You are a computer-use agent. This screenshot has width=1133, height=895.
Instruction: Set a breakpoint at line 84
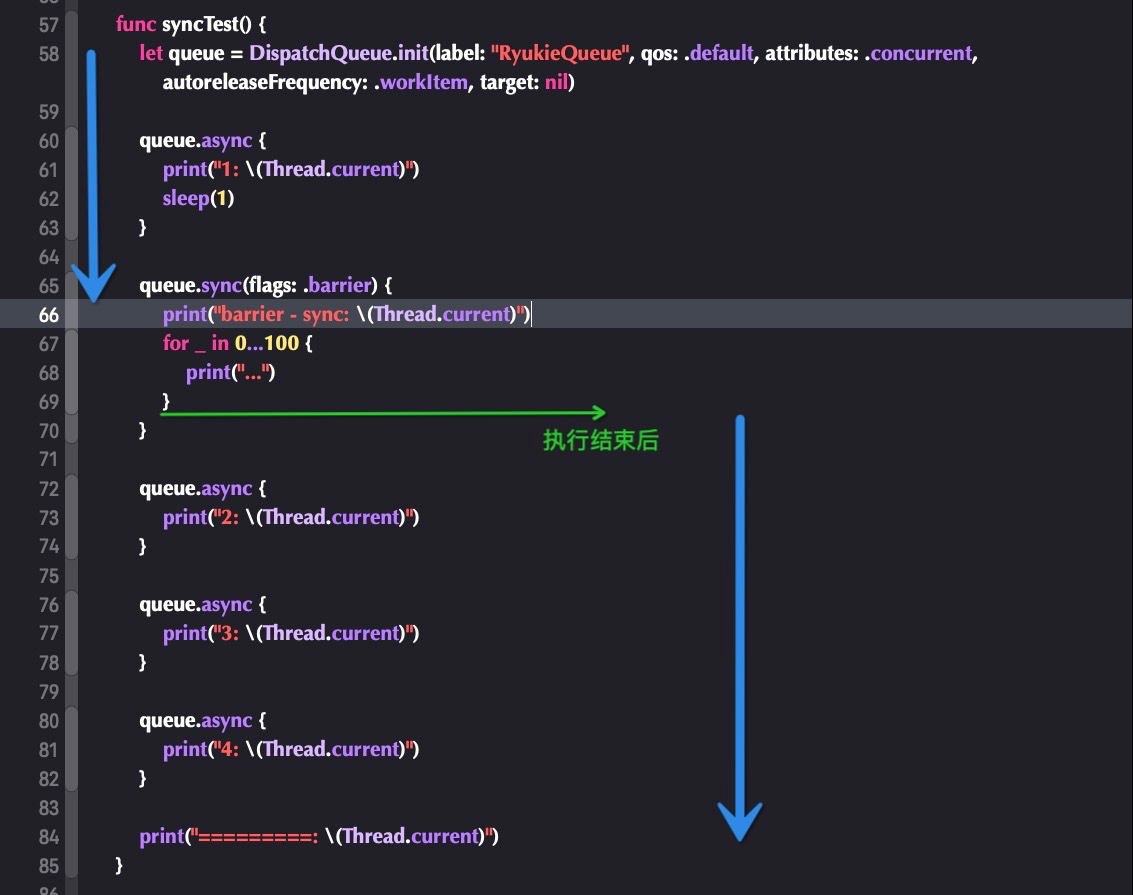point(48,836)
